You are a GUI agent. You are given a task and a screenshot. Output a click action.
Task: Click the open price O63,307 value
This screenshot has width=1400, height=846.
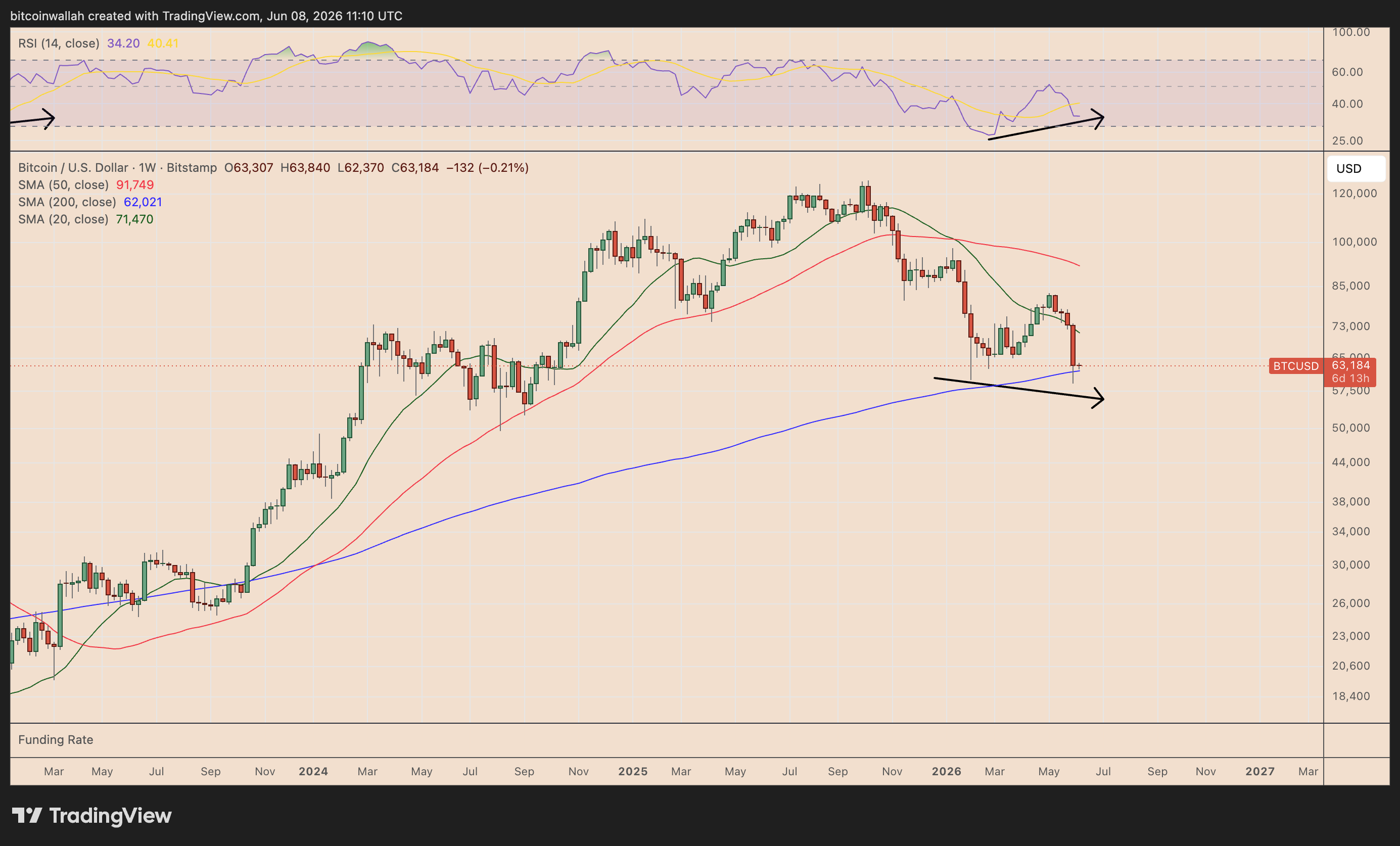pyautogui.click(x=249, y=168)
